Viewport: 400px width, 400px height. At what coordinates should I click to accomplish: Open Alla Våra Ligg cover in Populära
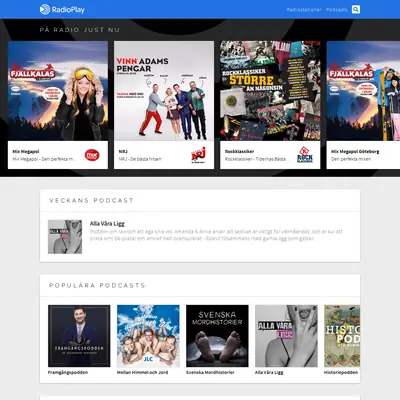click(x=286, y=336)
